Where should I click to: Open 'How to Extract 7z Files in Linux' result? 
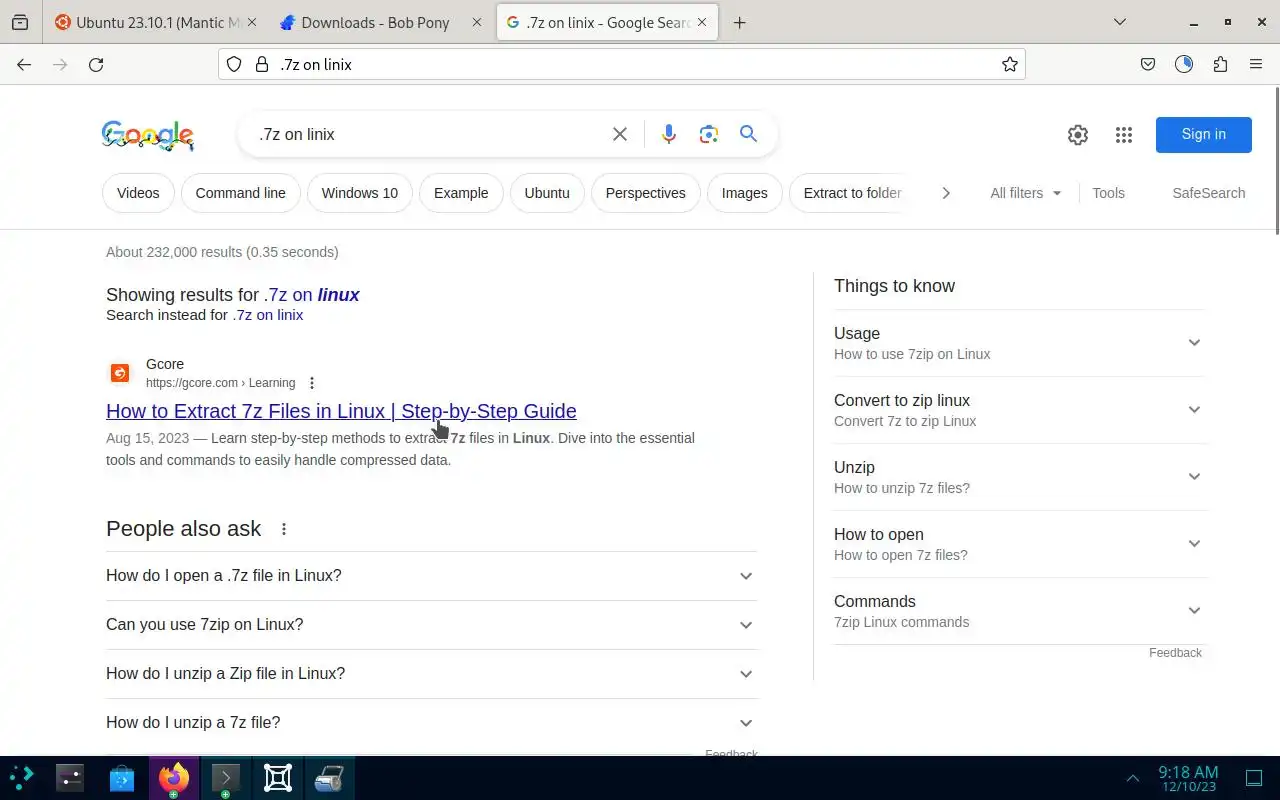pos(341,411)
